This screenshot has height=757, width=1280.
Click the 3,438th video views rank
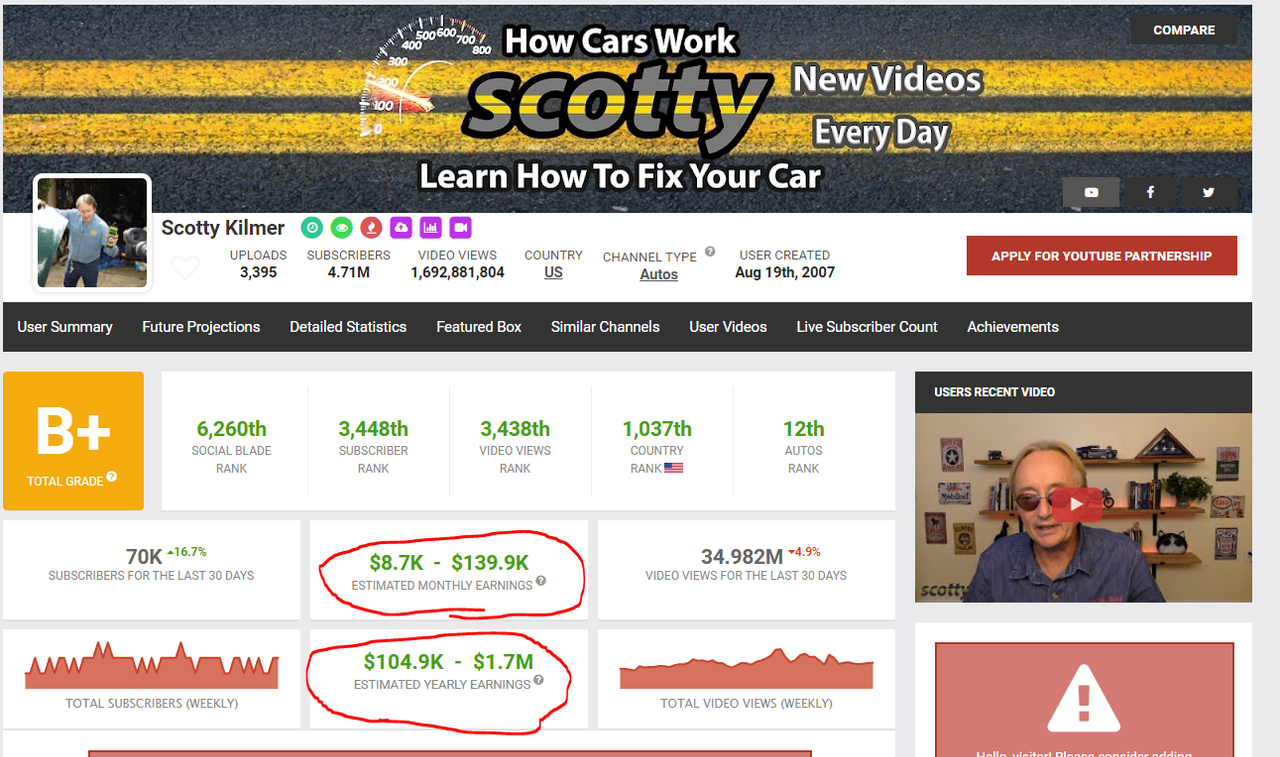[515, 429]
